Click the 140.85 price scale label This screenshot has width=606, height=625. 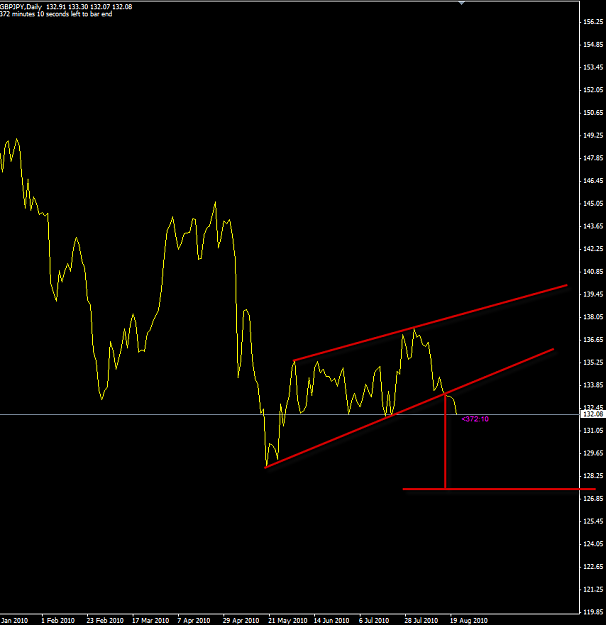tap(593, 271)
